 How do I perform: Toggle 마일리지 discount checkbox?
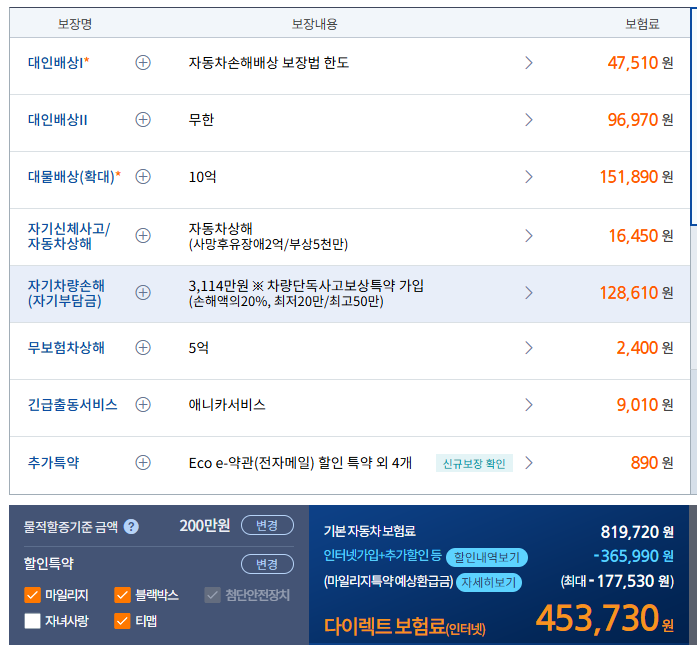(x=32, y=595)
